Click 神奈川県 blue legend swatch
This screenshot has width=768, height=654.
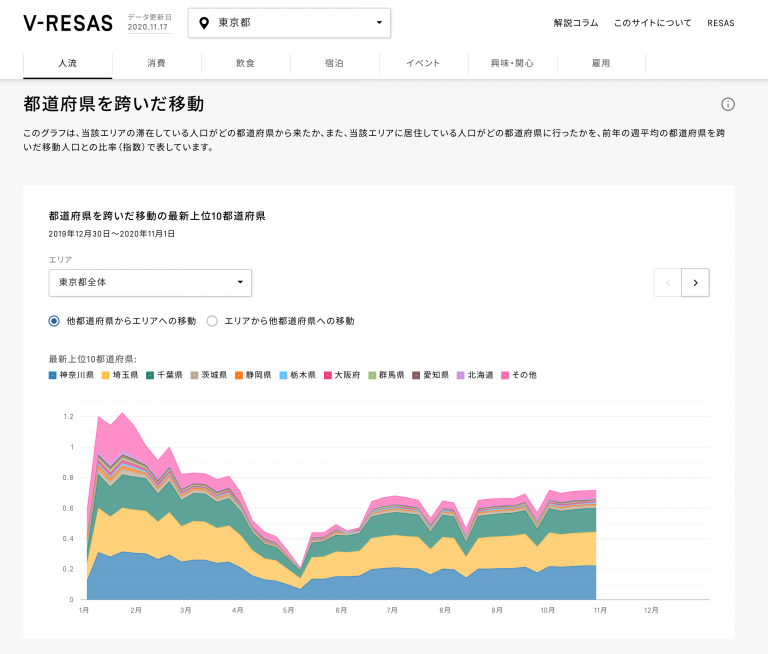click(x=52, y=375)
